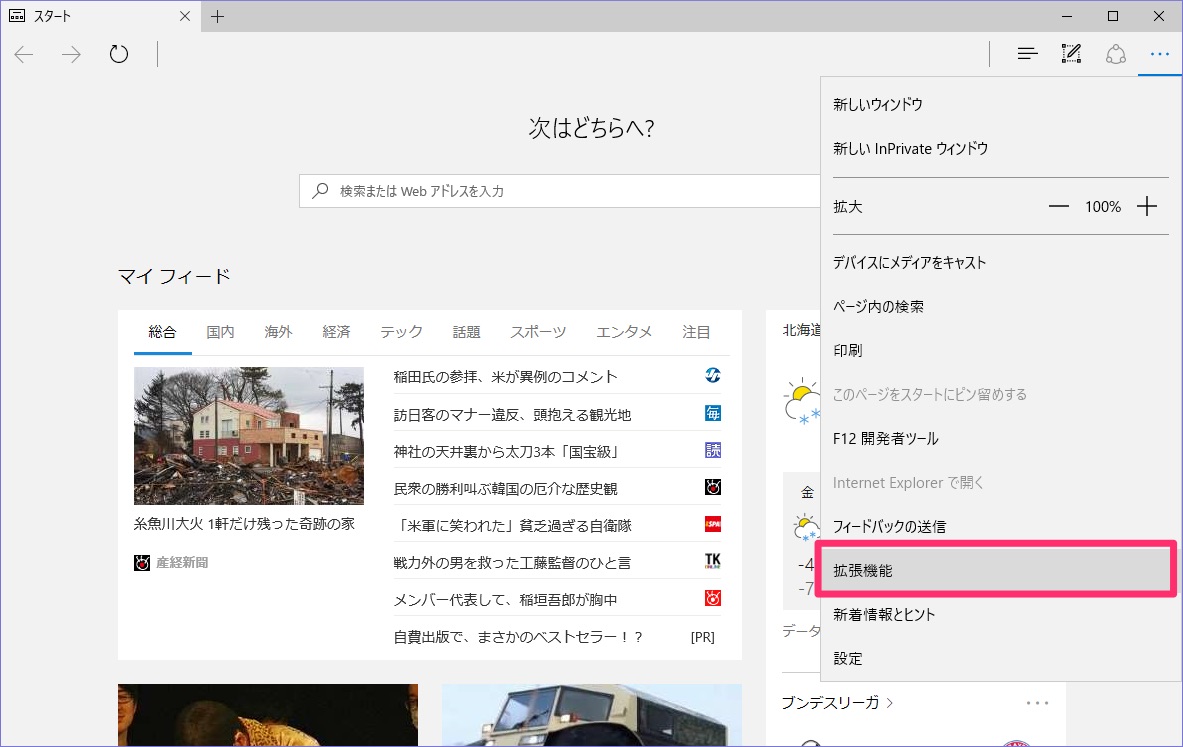Open 自費出版で、まさかのベストセラー article
The height and width of the screenshot is (747, 1183).
pos(518,636)
